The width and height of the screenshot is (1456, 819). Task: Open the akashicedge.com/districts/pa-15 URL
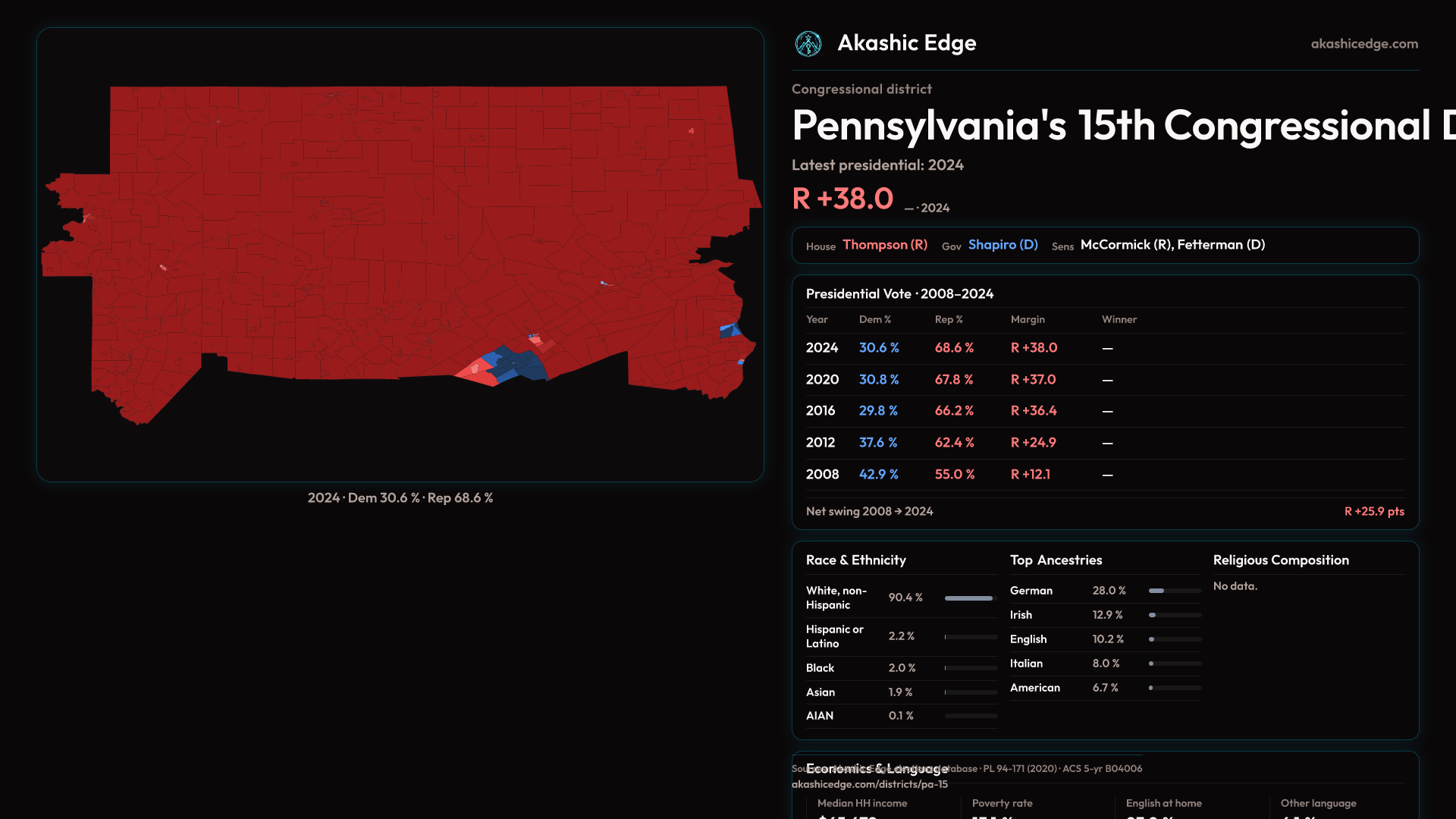(869, 785)
